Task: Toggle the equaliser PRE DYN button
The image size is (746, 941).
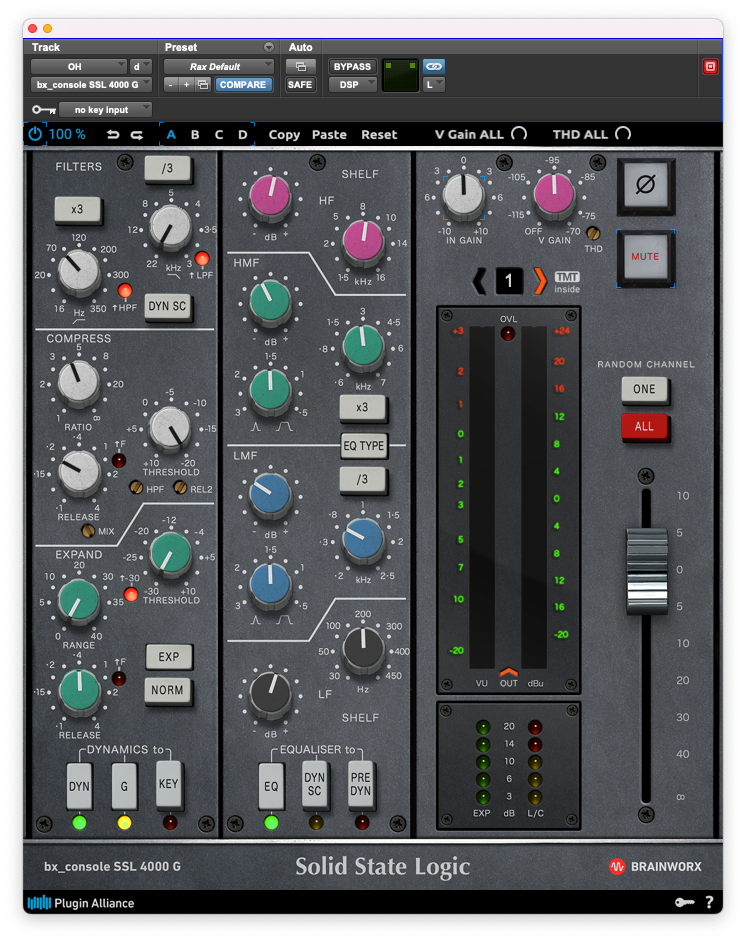Action: (361, 785)
